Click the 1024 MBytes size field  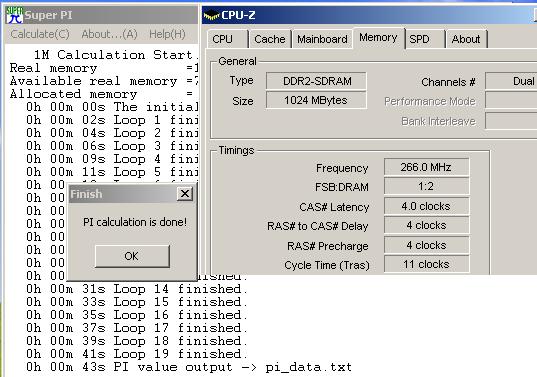point(316,100)
